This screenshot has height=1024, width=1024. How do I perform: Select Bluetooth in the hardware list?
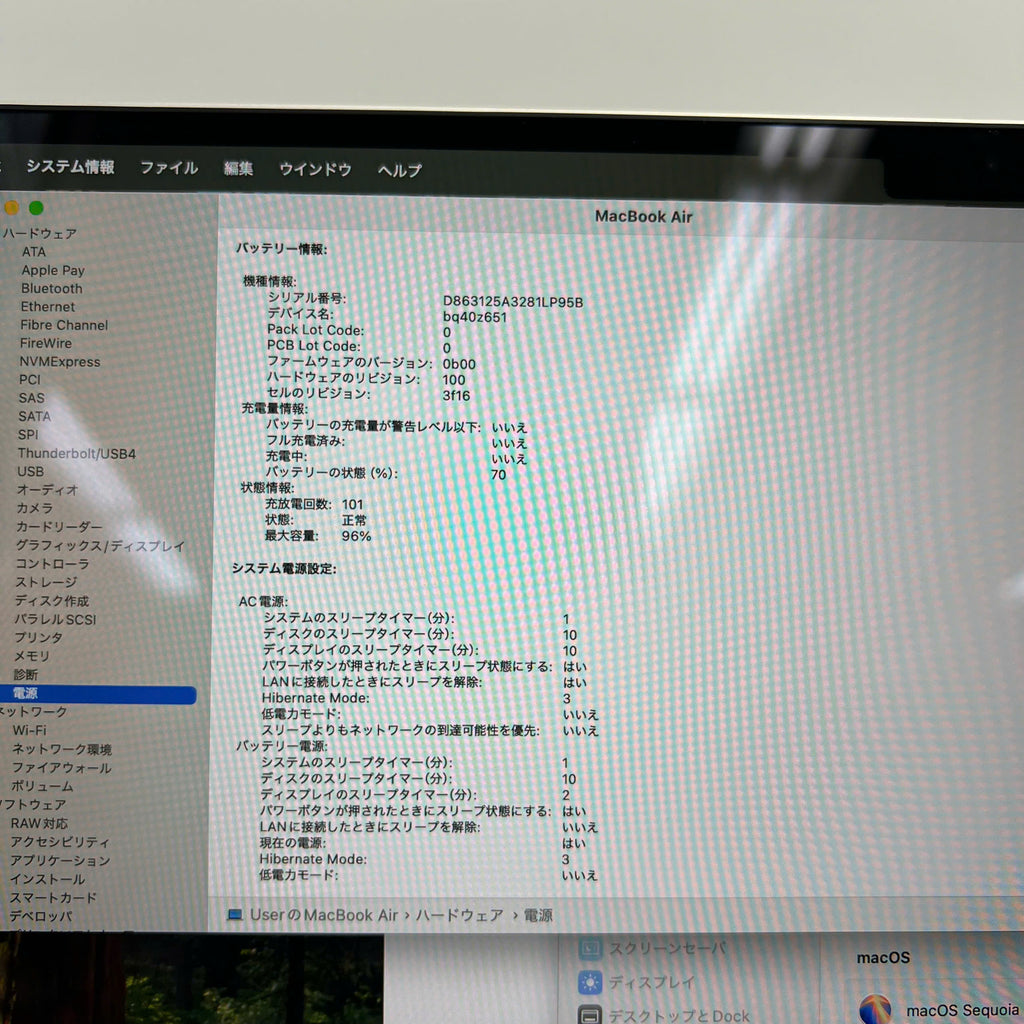52,288
